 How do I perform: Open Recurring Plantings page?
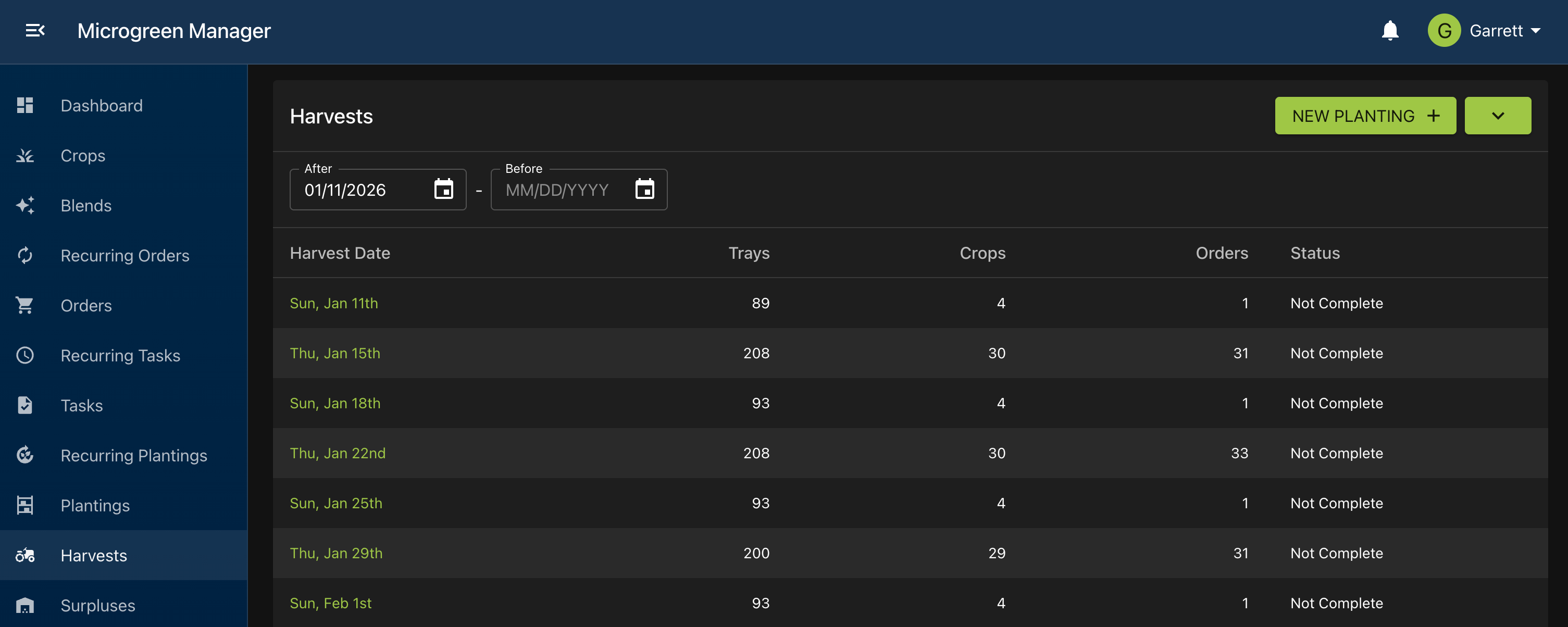pyautogui.click(x=123, y=455)
